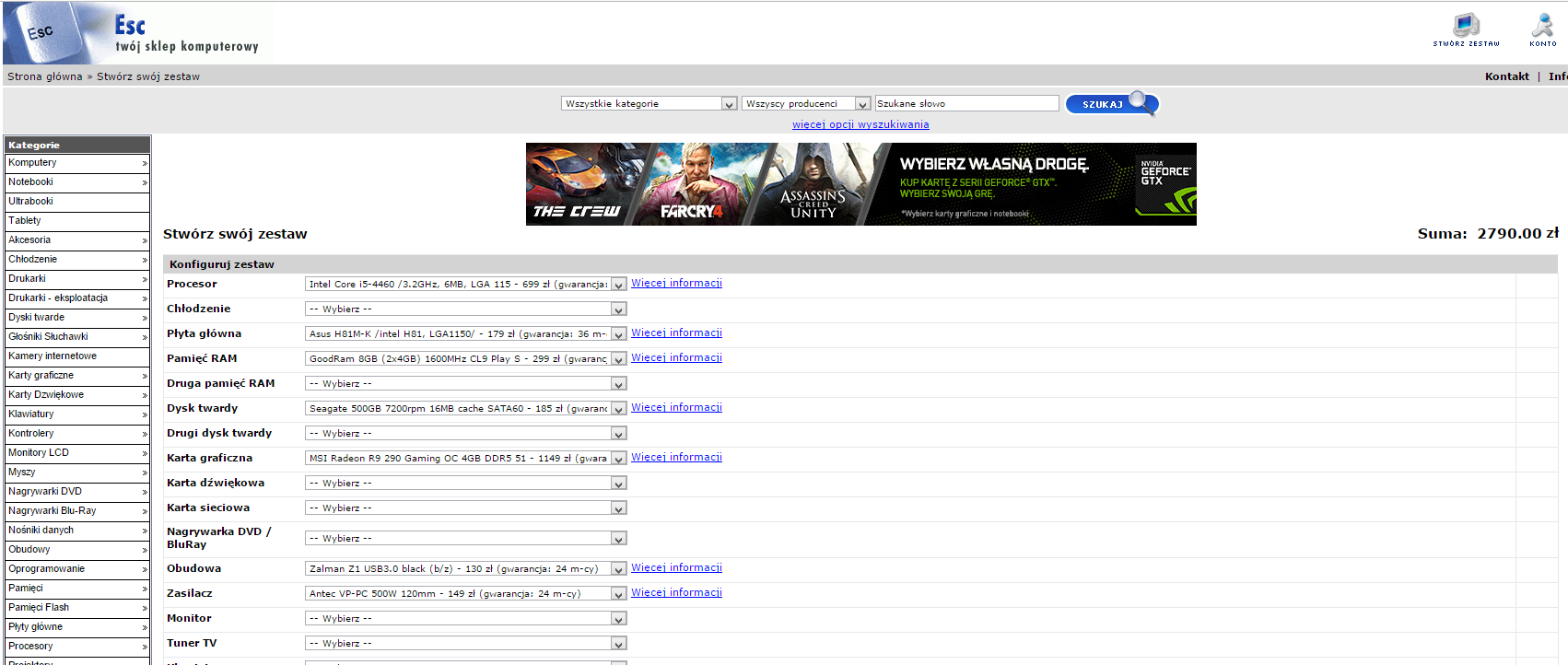The image size is (1568, 665).
Task: Open the Tuner TV selection dropdown
Action: (466, 644)
